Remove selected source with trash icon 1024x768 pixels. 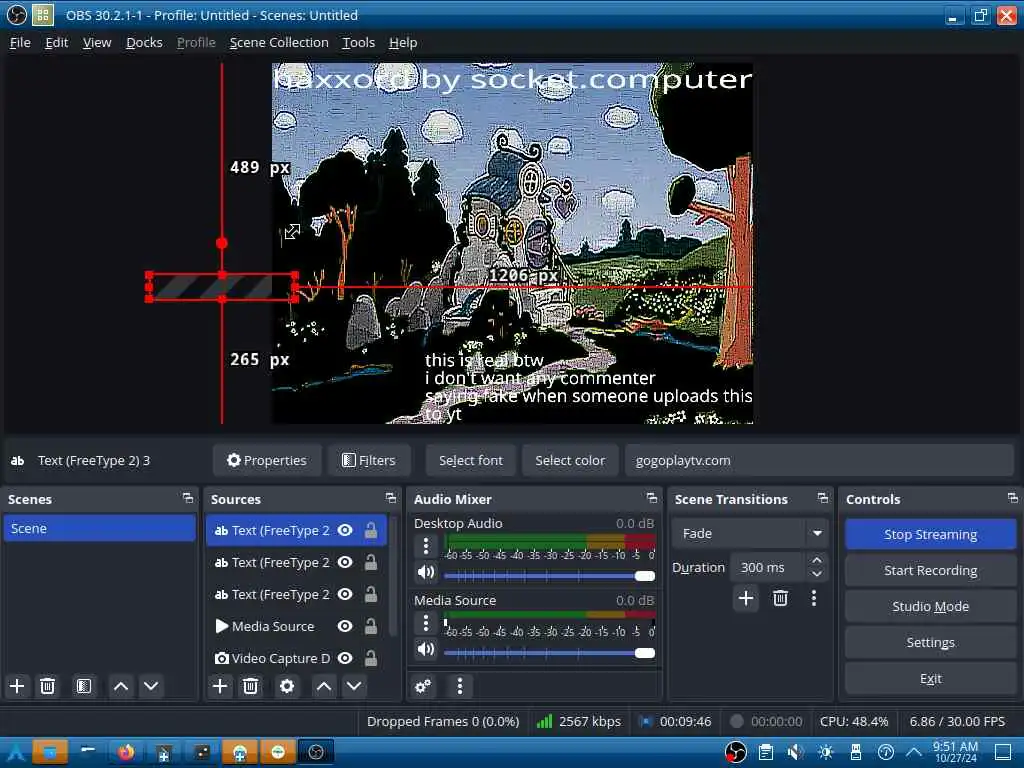251,686
